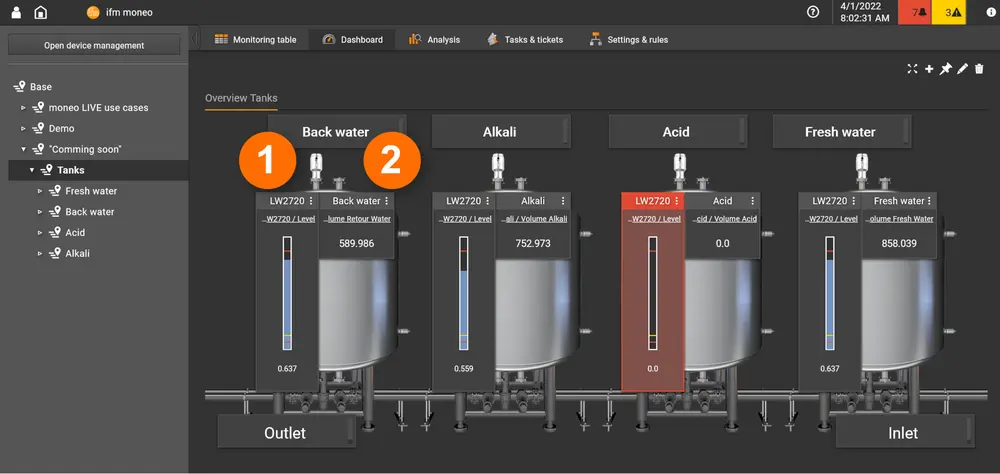
Task: Click the Back water level gauge bar
Action: click(x=287, y=293)
